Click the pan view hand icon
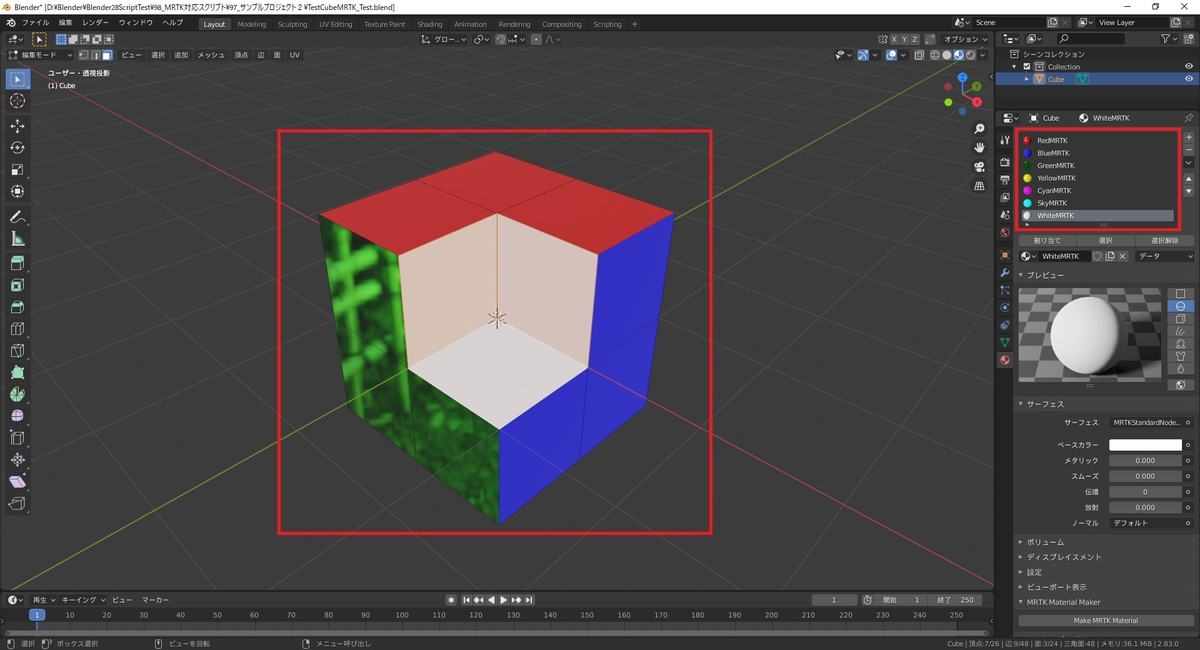Image resolution: width=1200 pixels, height=650 pixels. click(979, 148)
